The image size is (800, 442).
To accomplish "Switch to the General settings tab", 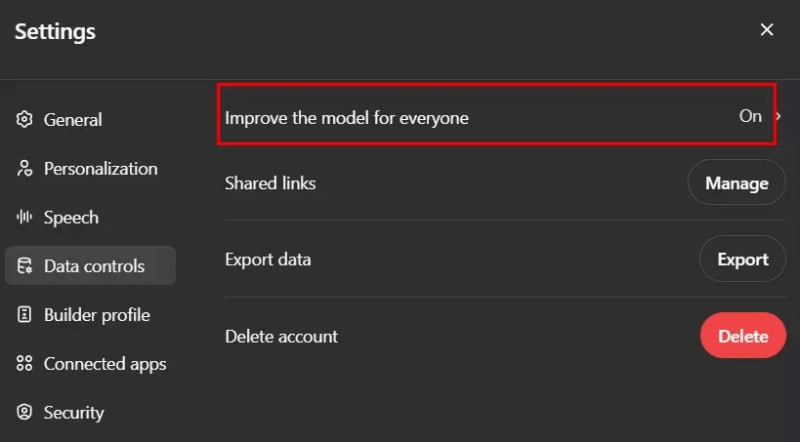I will [73, 120].
